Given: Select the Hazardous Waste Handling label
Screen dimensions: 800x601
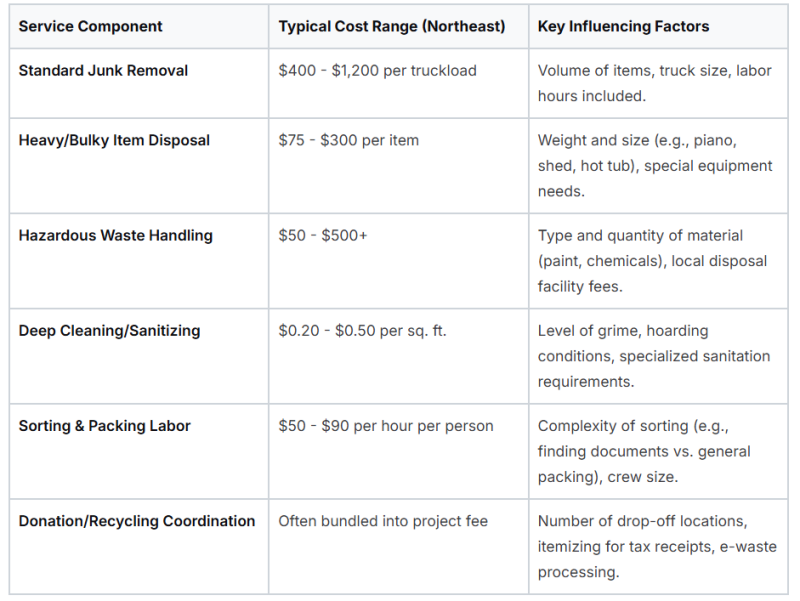Looking at the screenshot, I should (115, 236).
